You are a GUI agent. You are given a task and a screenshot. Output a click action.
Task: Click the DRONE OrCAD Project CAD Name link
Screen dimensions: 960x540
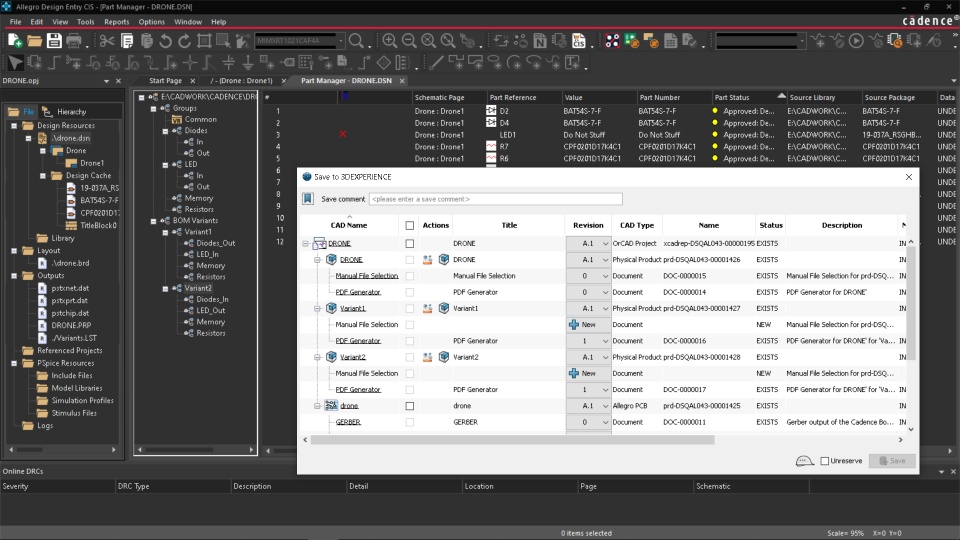click(x=339, y=243)
